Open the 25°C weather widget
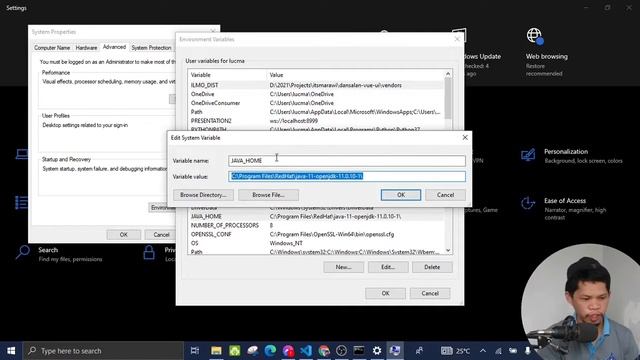The height and width of the screenshot is (360, 640). click(456, 351)
